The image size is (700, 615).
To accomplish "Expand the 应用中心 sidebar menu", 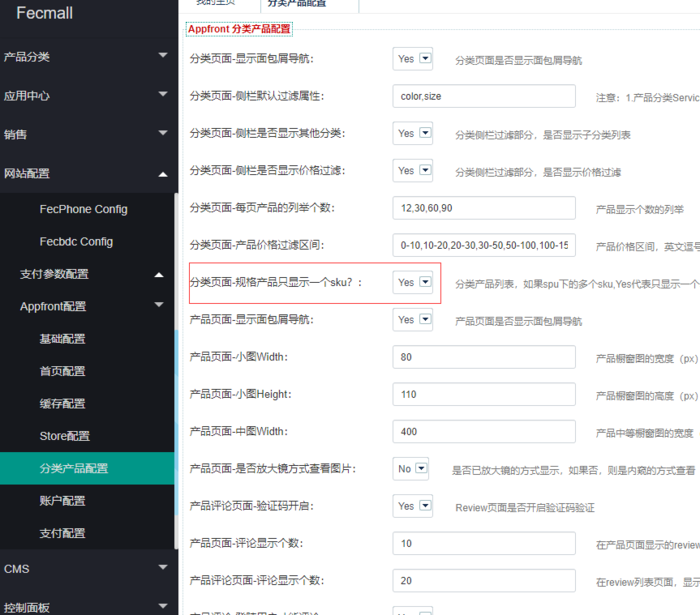I will pyautogui.click(x=85, y=96).
